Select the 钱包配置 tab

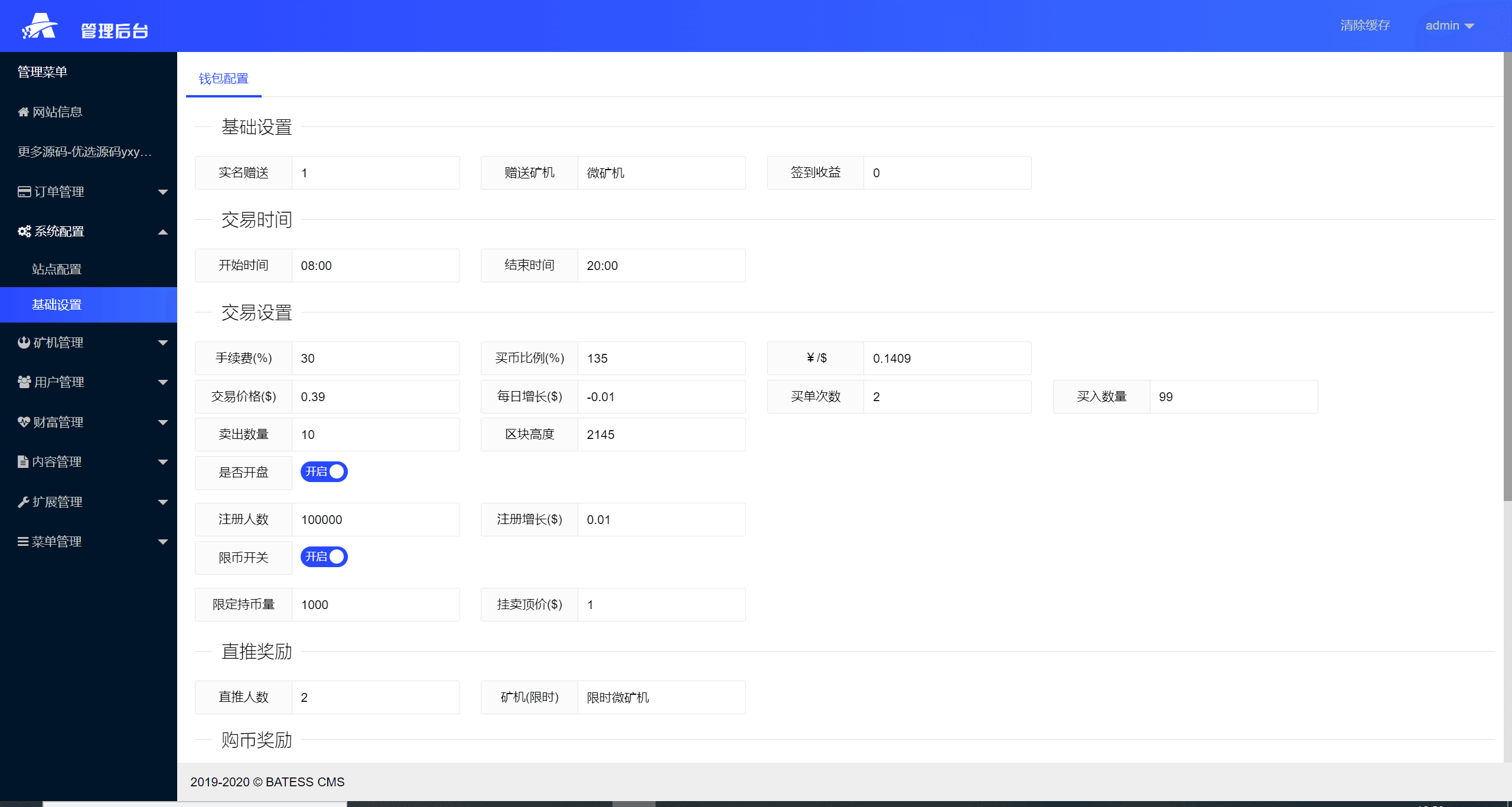[x=223, y=79]
